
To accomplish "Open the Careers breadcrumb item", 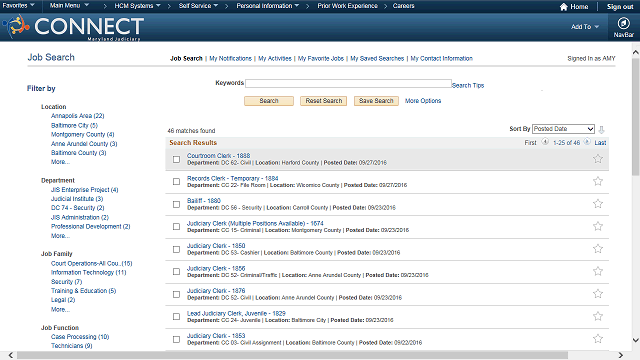I will 403,6.
